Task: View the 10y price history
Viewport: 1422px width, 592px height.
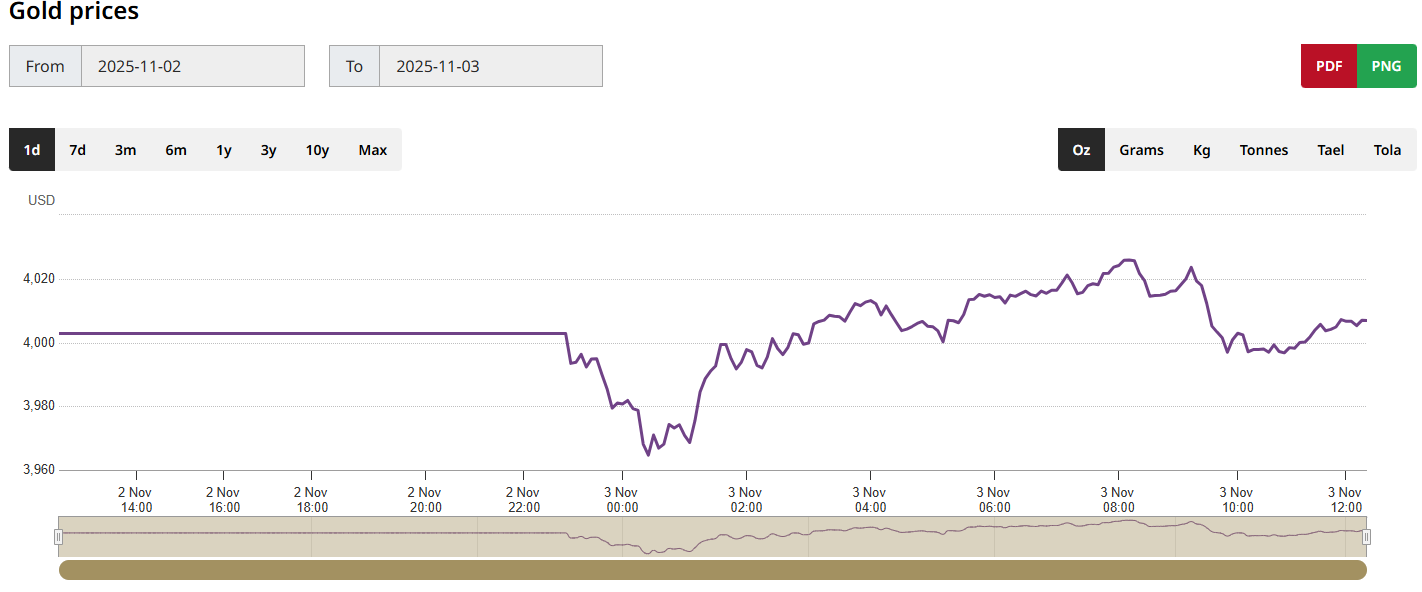Action: [x=317, y=150]
